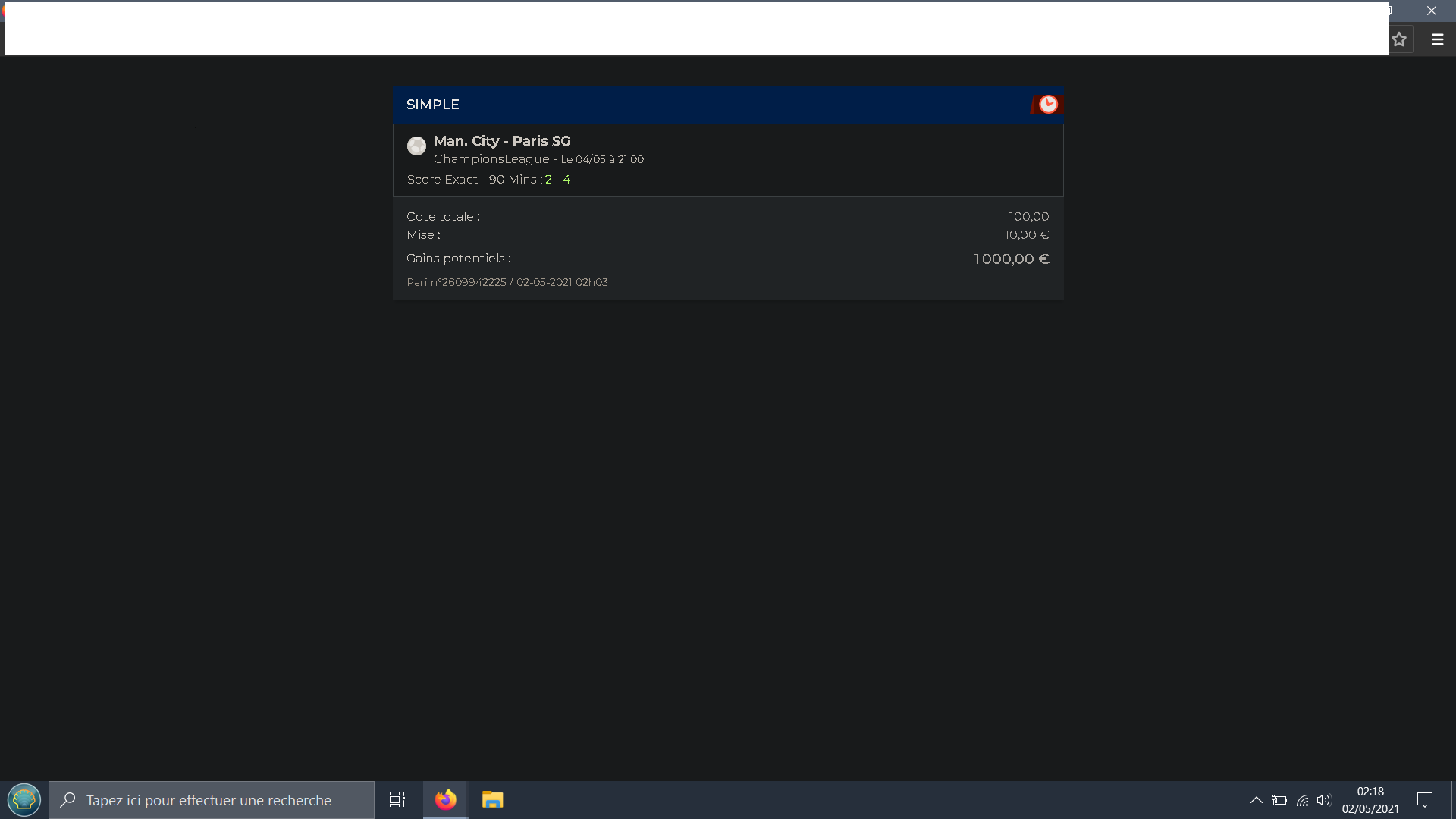This screenshot has width=1456, height=819.
Task: Click the football icon beside Man. City
Action: tap(416, 146)
